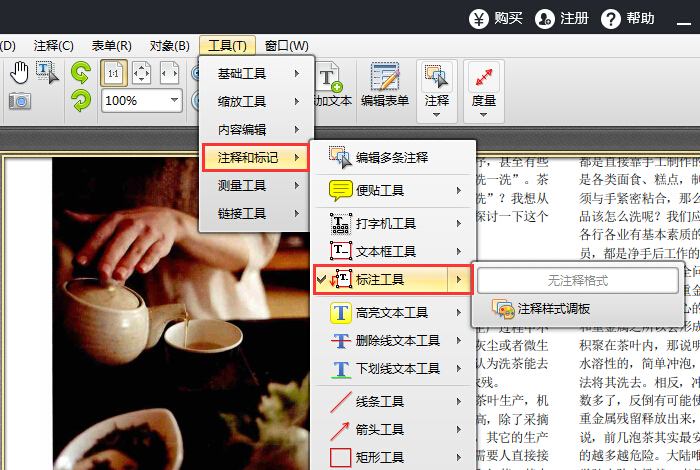The image size is (700, 470).
Task: Select 高亮文本工具 highlight tool
Action: pyautogui.click(x=394, y=312)
